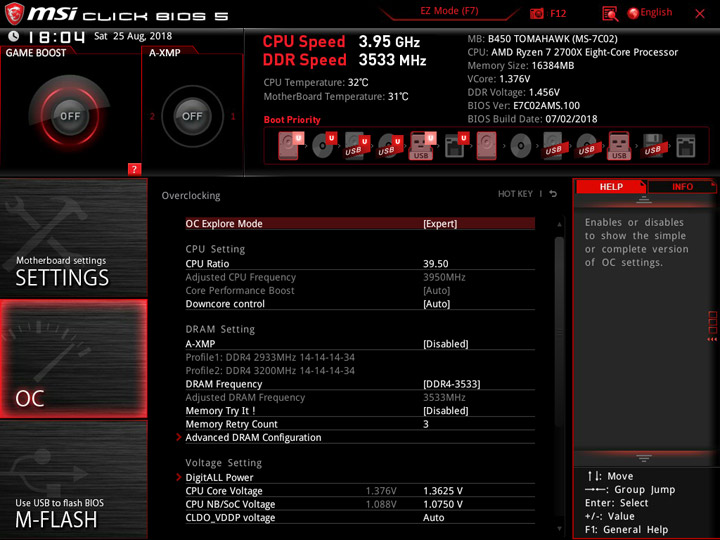Viewport: 720px width, 540px height.
Task: Select the UEFI USB hard disk boot icon
Action: tap(357, 146)
